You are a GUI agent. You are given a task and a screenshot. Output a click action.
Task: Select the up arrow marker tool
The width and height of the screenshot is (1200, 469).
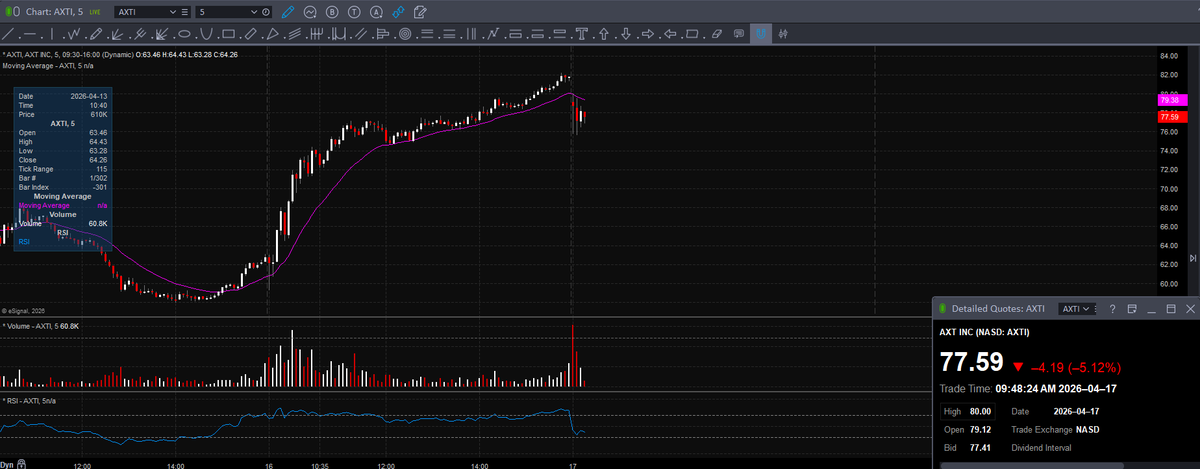click(603, 34)
